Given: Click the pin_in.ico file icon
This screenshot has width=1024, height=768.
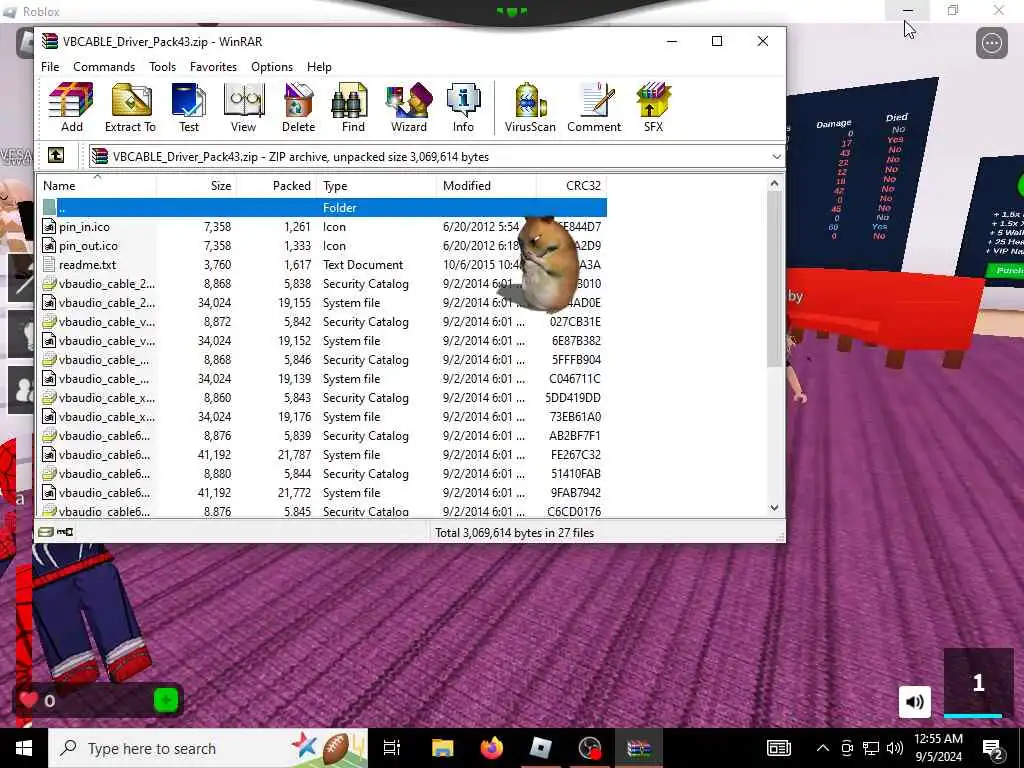Looking at the screenshot, I should (x=49, y=227).
